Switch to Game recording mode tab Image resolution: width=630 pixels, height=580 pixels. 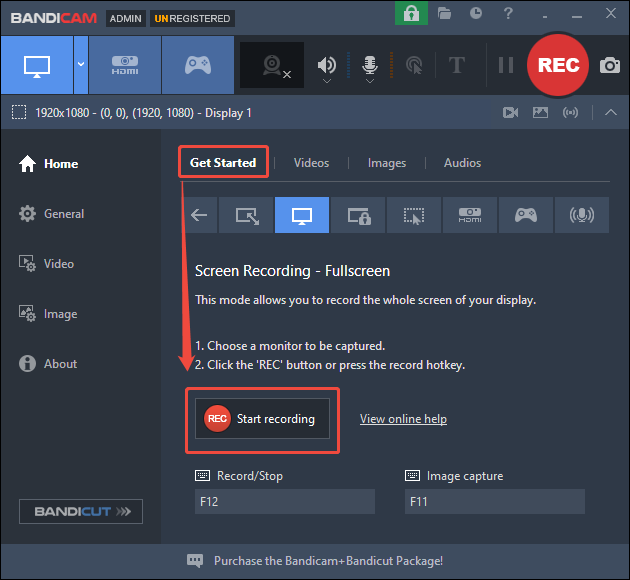[x=198, y=65]
